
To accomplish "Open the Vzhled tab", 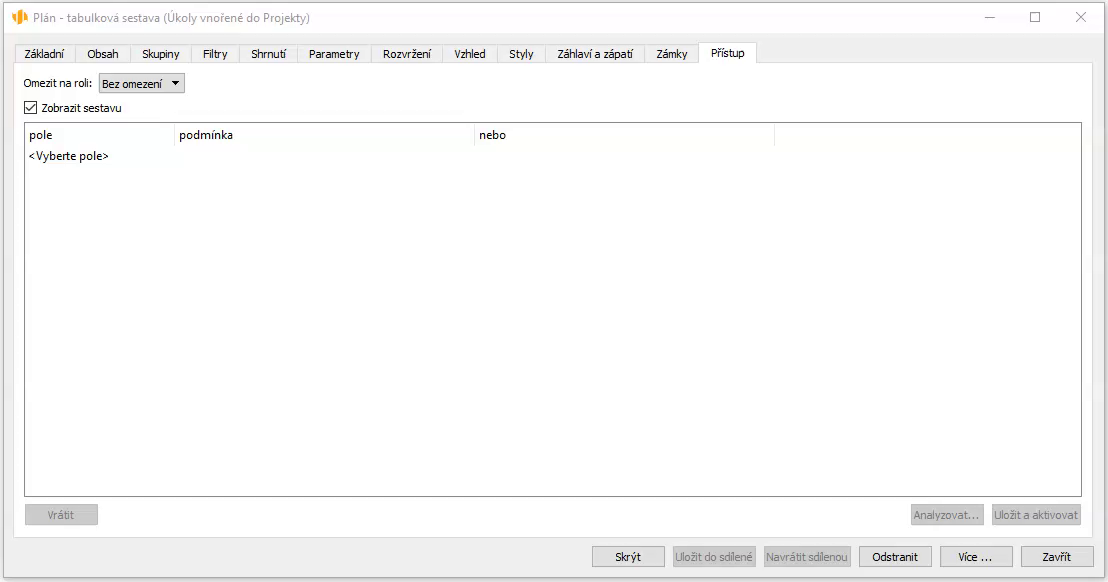I will [x=470, y=54].
